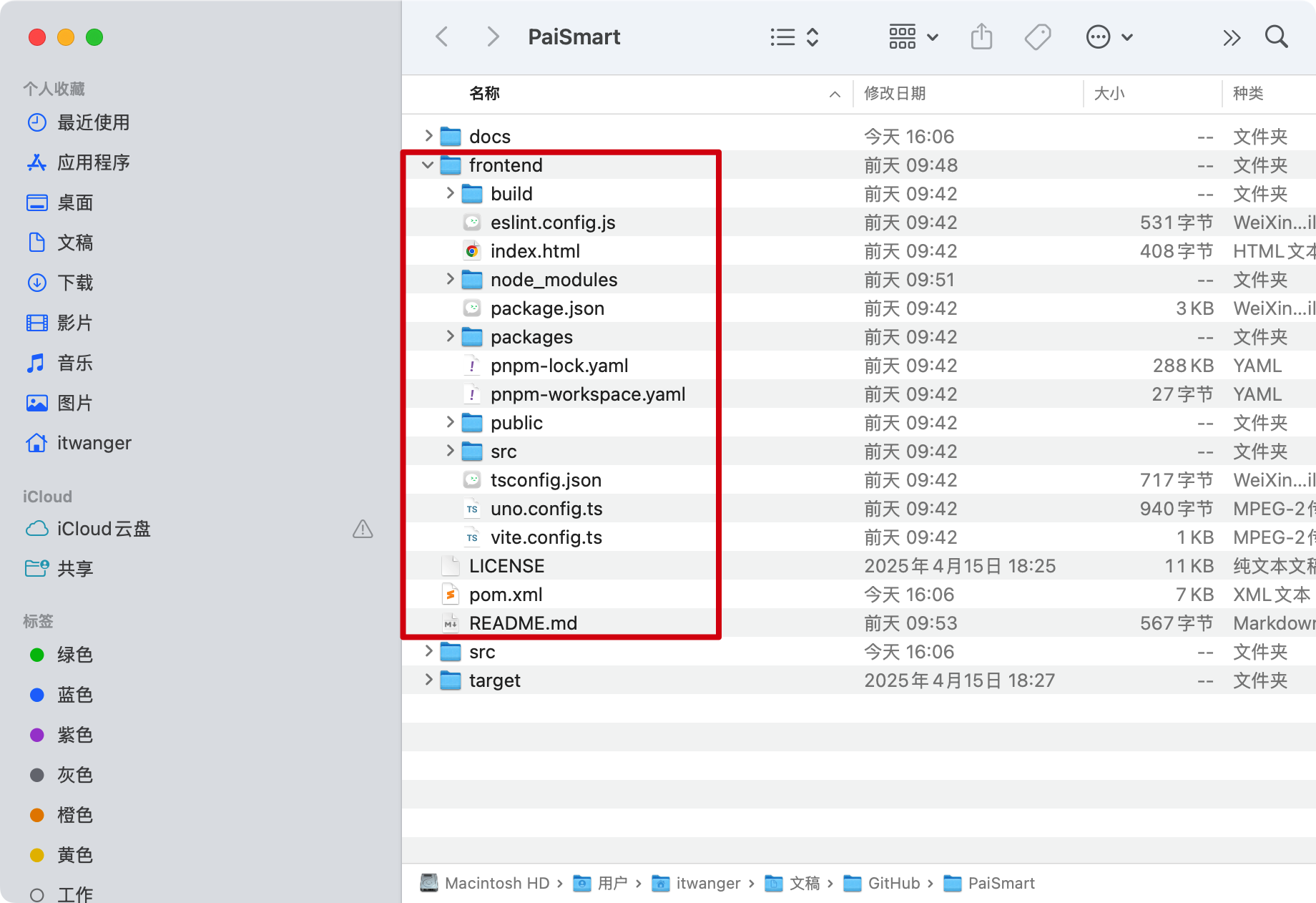
Task: Select the red-free green tag dot
Action: tap(37, 655)
